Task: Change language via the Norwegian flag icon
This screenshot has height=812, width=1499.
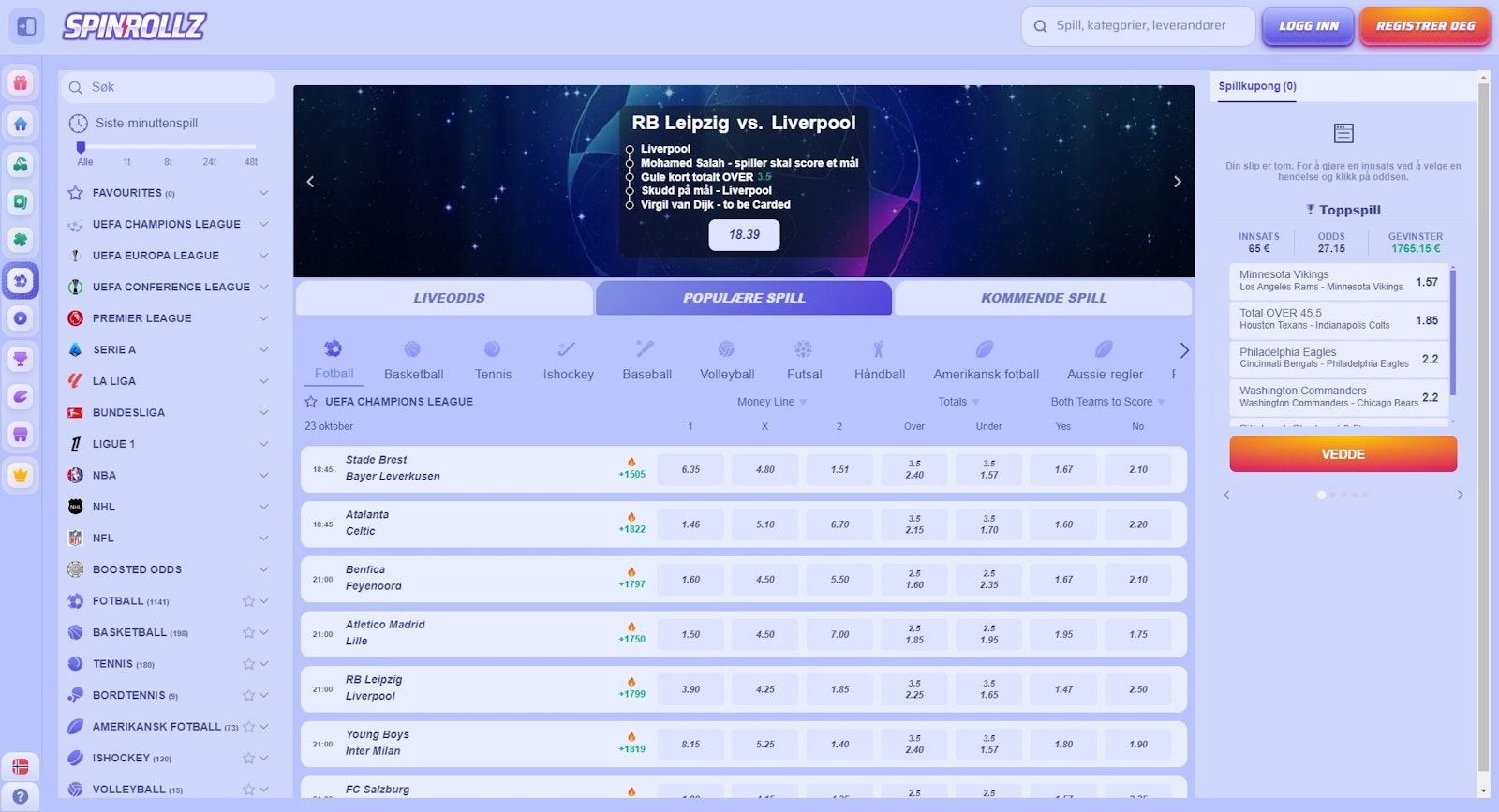Action: (21, 766)
